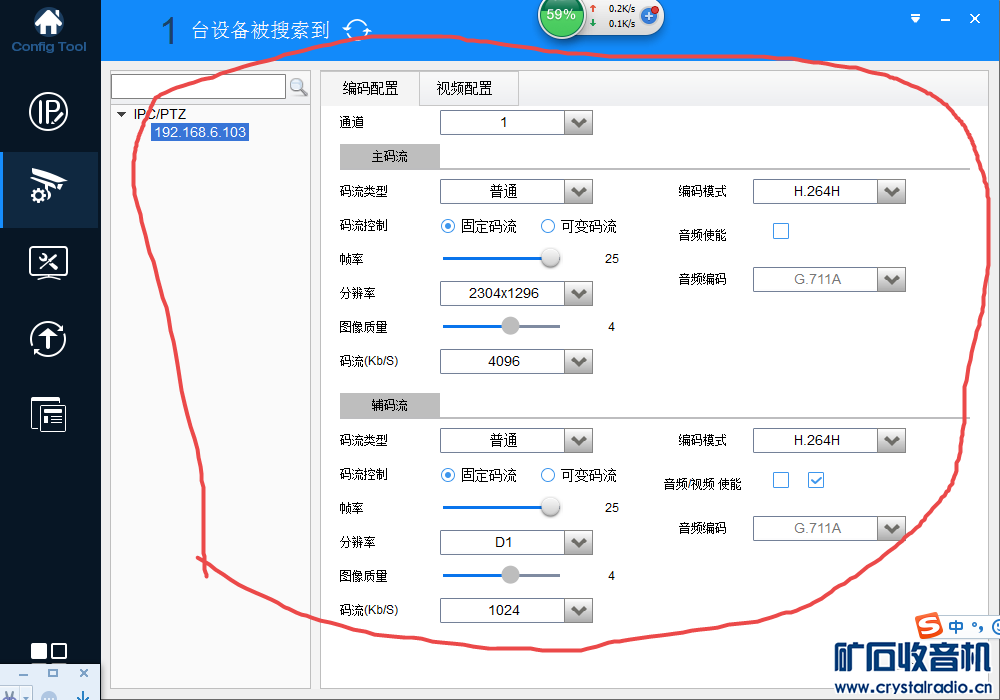
Task: Click the 59% green circle indicator
Action: pos(561,15)
